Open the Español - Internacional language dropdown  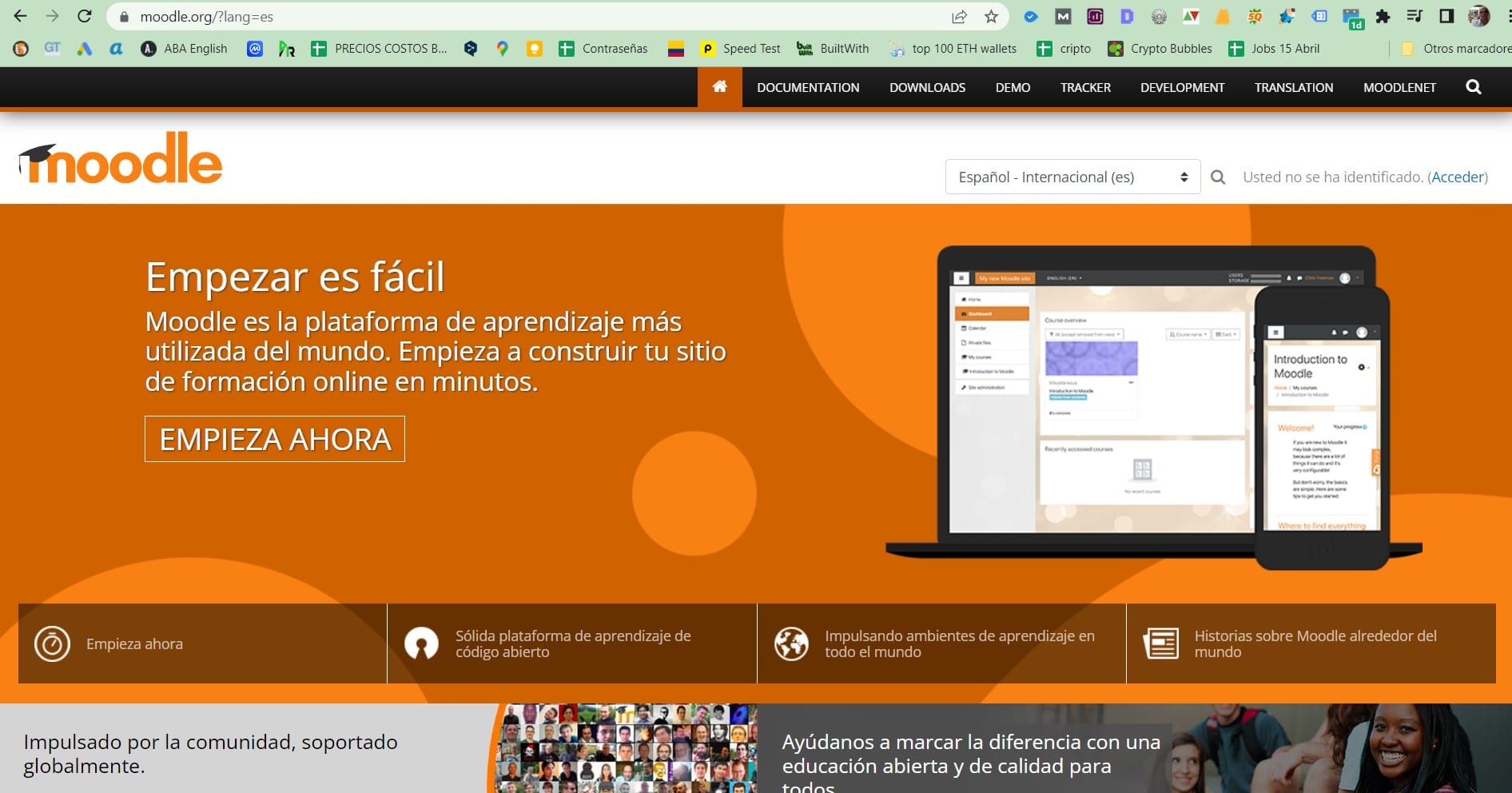point(1072,177)
